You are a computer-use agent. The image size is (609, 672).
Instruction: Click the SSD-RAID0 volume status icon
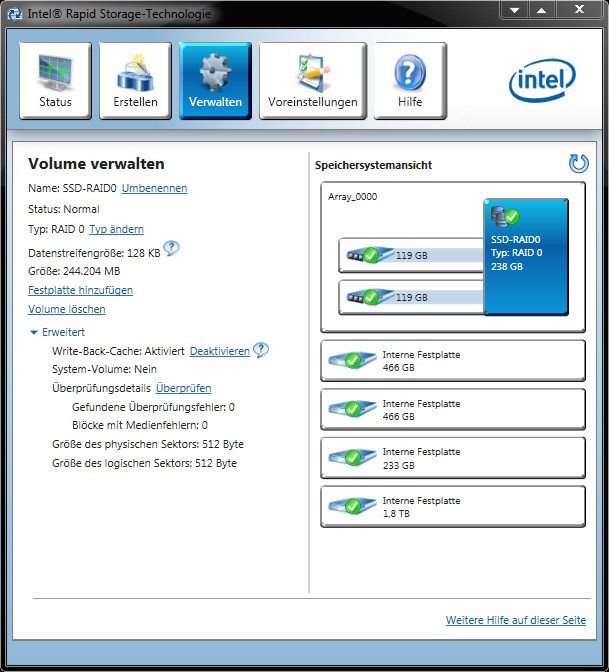coord(506,216)
